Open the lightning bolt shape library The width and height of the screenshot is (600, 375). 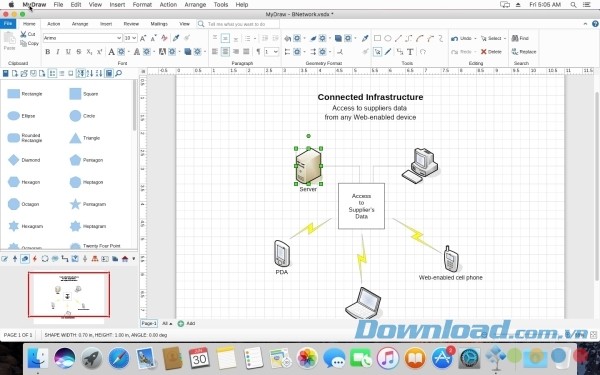[35, 259]
